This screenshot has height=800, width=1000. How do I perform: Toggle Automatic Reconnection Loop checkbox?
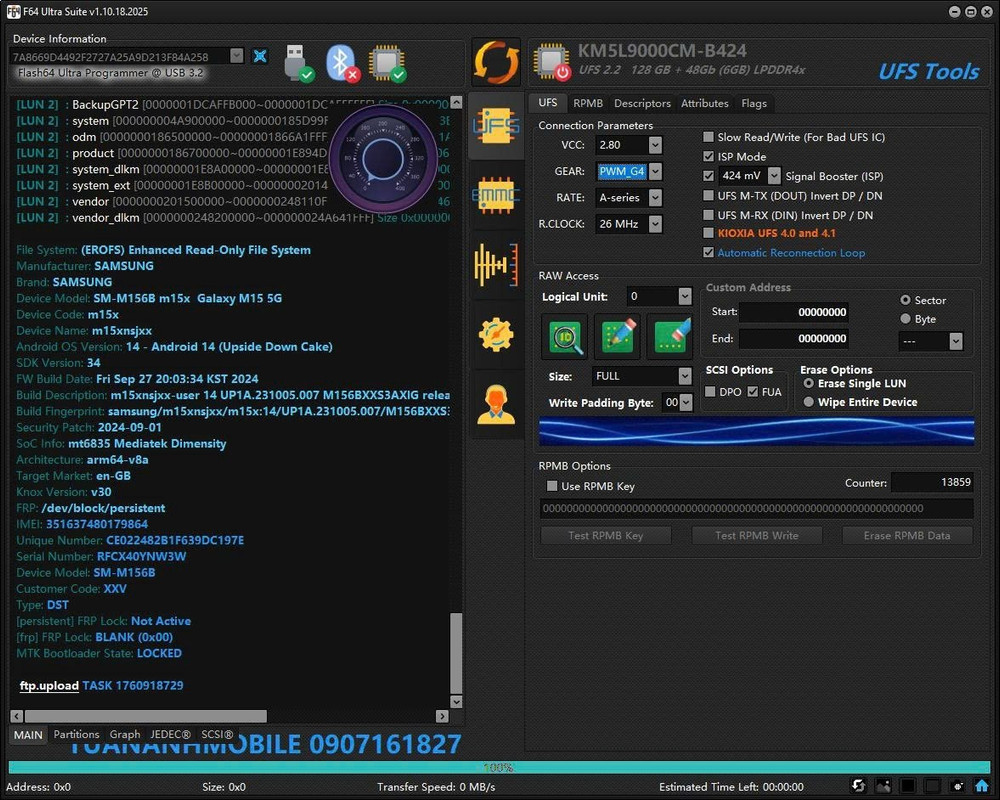(x=708, y=252)
